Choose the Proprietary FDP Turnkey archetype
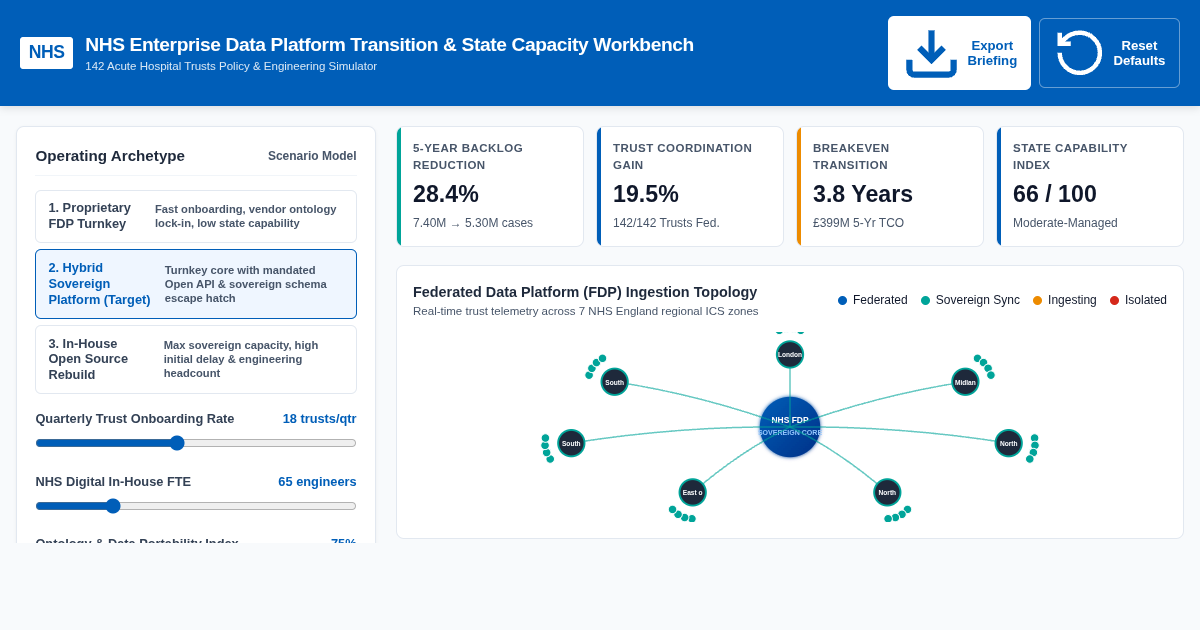 (196, 216)
